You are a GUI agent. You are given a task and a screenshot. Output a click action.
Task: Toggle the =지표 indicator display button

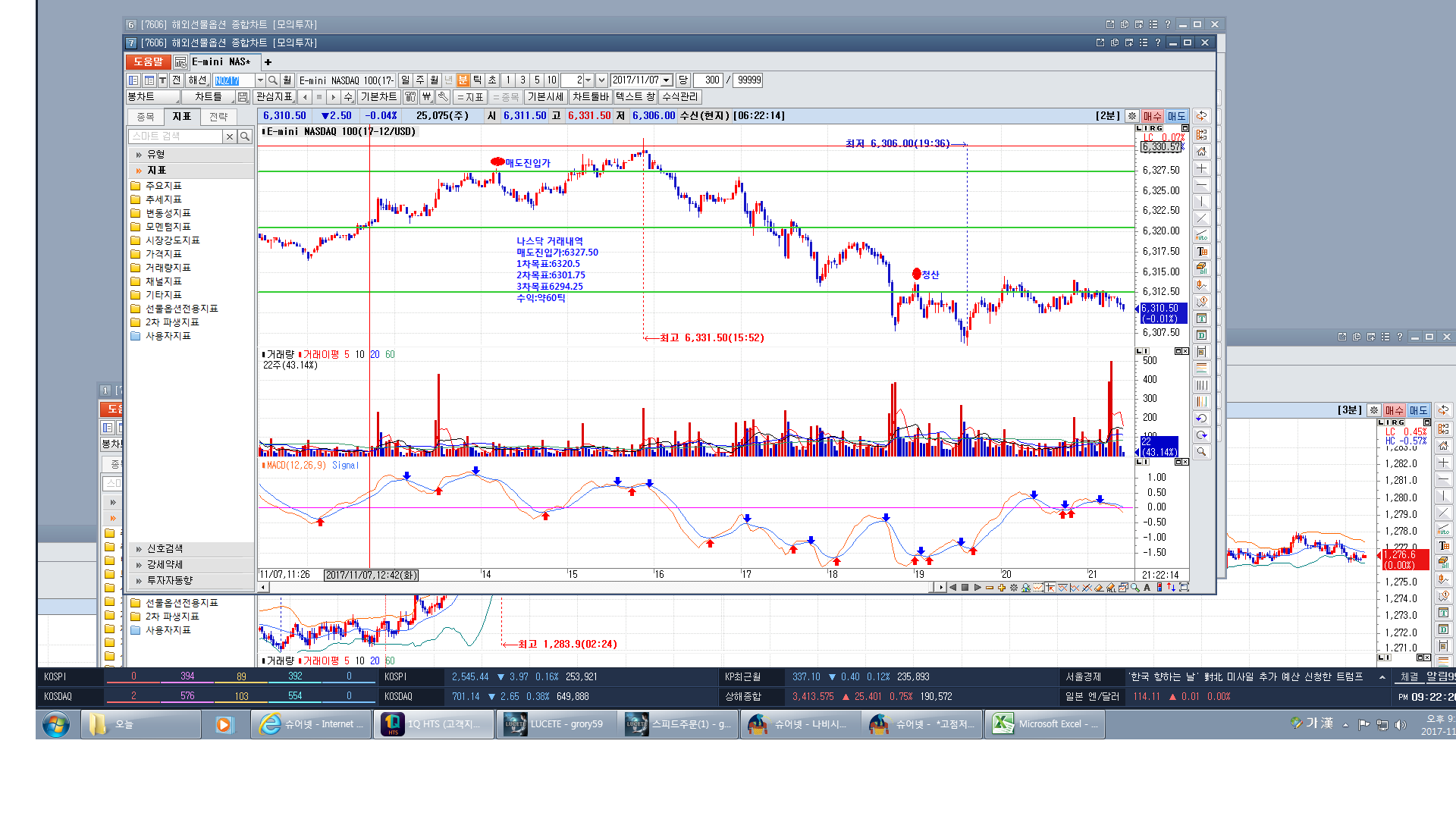470,97
